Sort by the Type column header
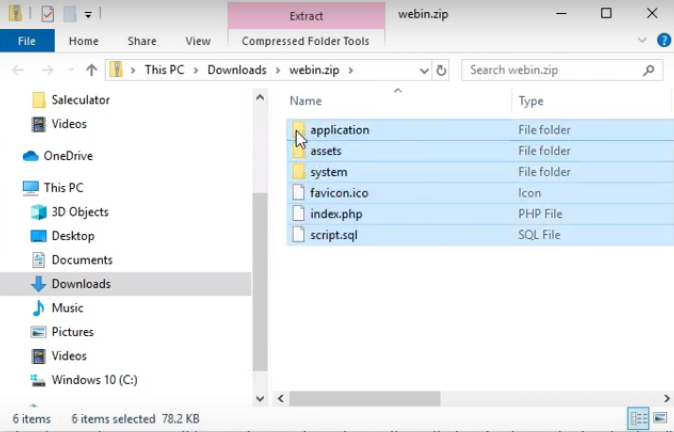Image resolution: width=674 pixels, height=432 pixels. [531, 101]
